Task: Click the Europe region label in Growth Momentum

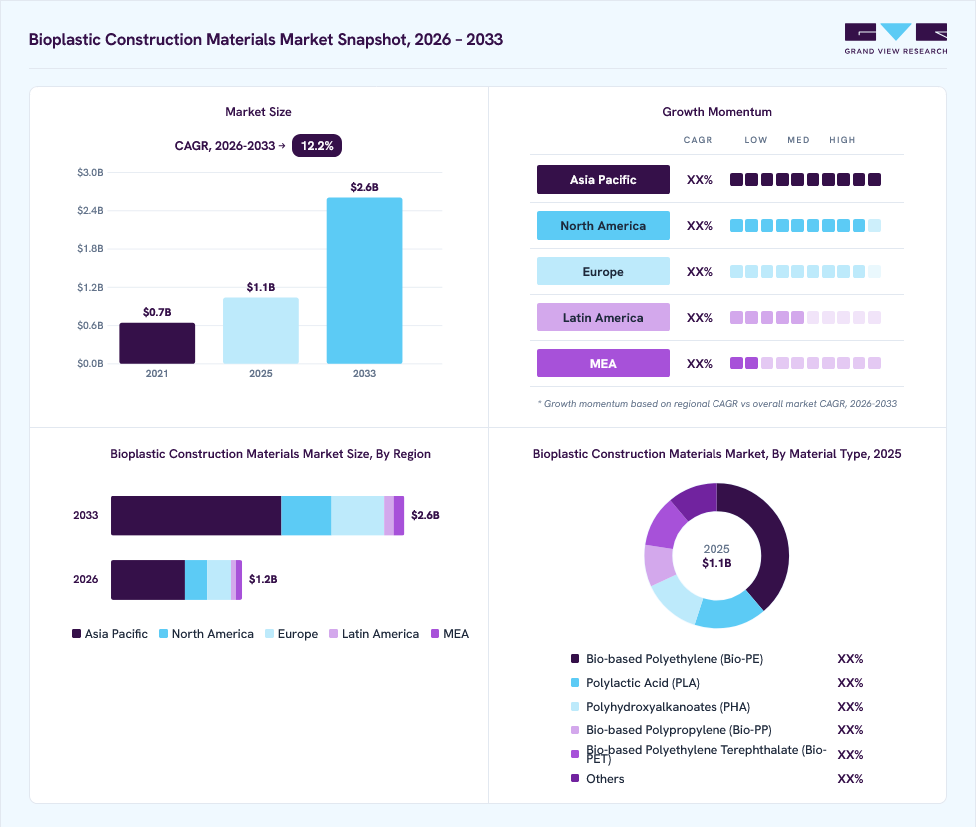Action: (x=603, y=271)
